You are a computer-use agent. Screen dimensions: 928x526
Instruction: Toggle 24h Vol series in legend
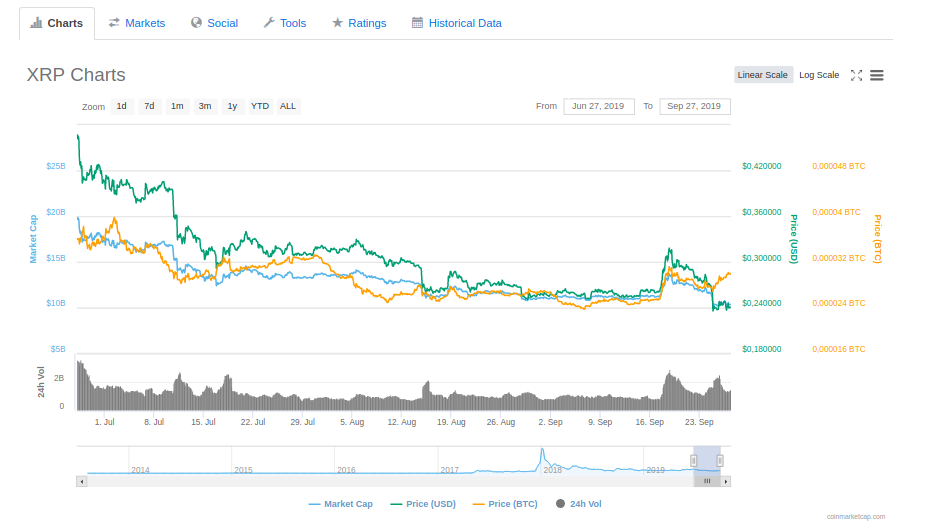pos(579,504)
